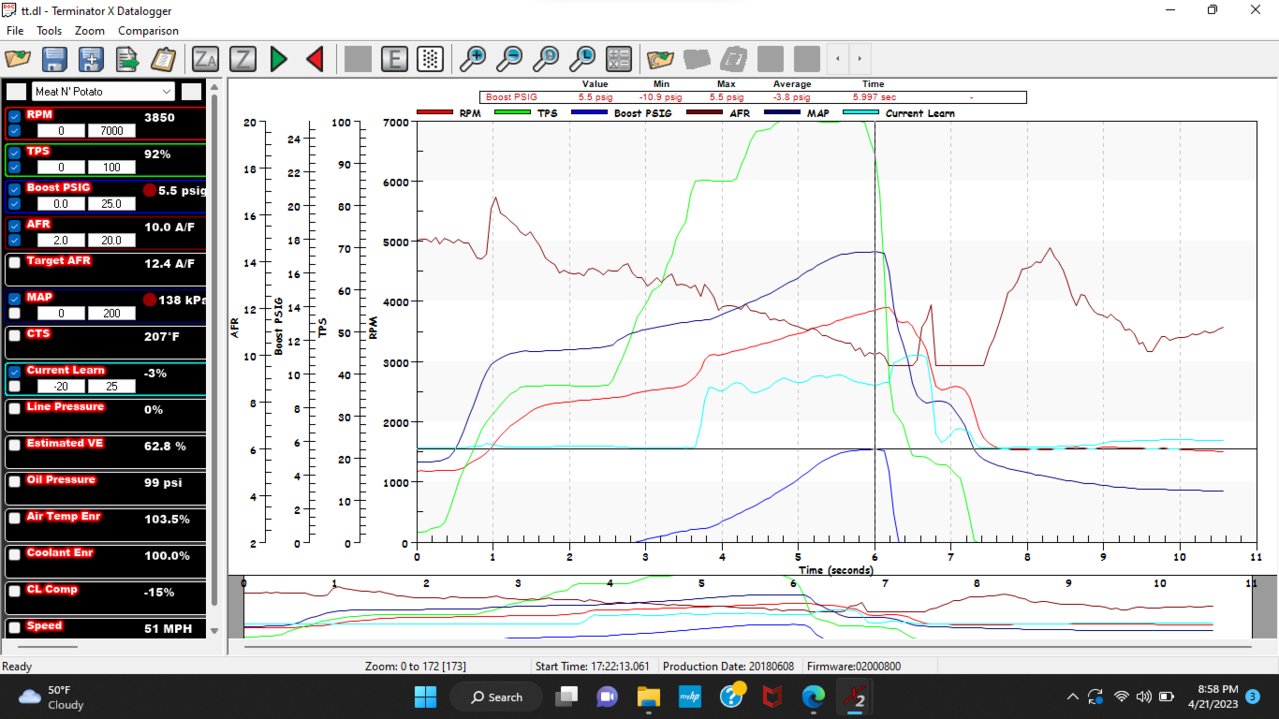Click the red dot beside Boost PSIG value

point(149,190)
